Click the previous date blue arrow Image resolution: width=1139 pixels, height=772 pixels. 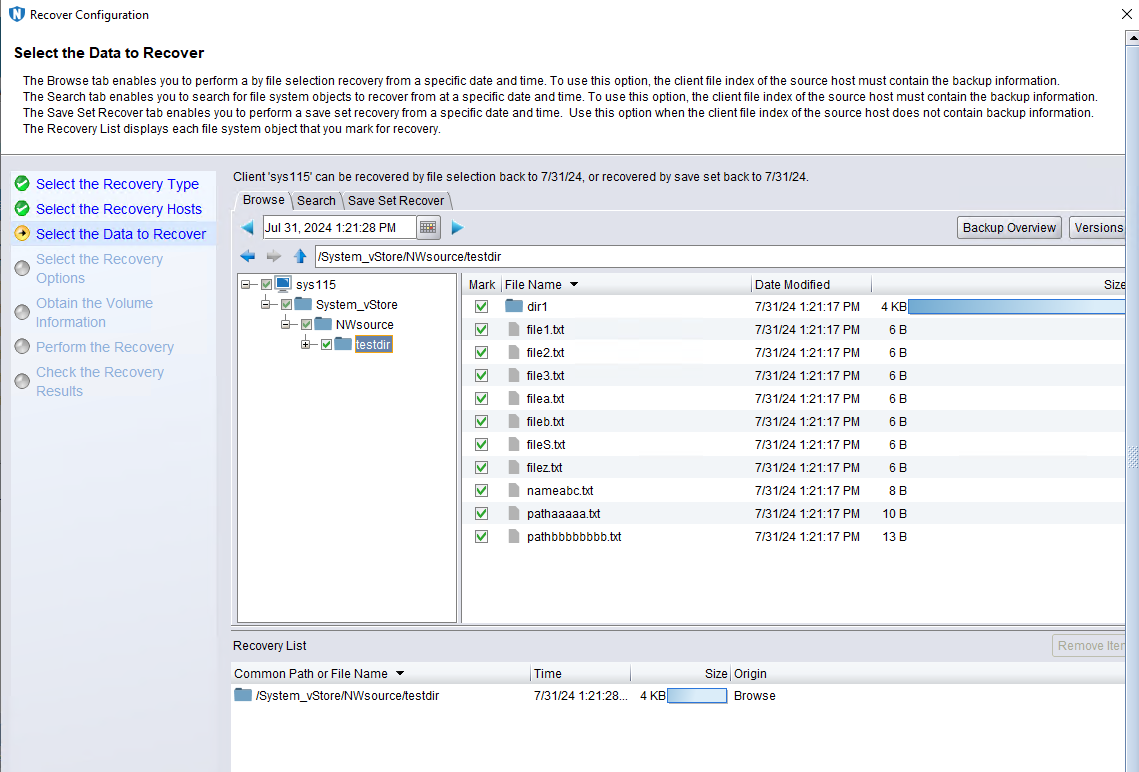(x=247, y=228)
